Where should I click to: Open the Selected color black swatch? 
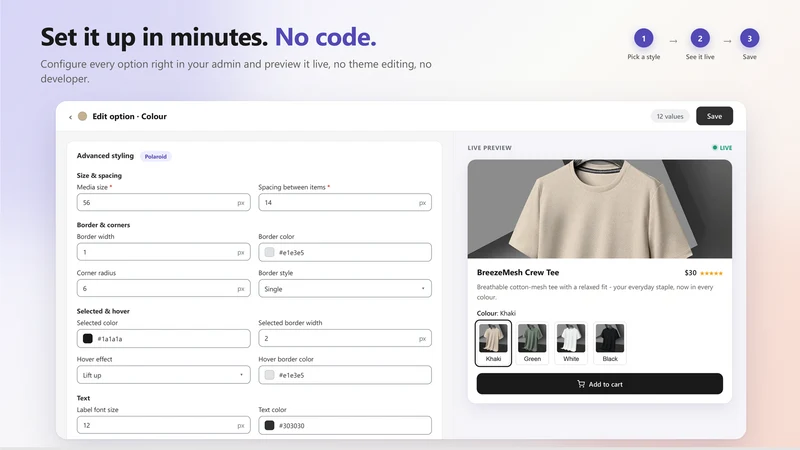click(x=88, y=338)
